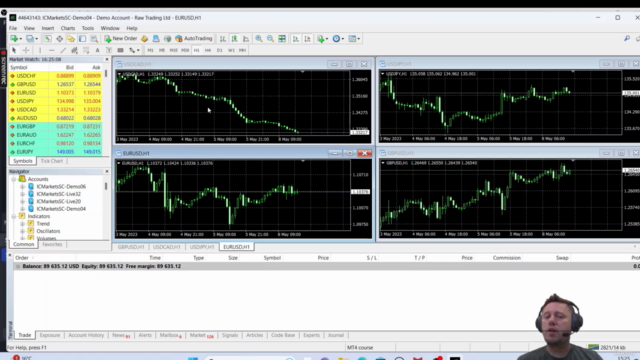
Task: Select the Equidistant Channel tool
Action: pos(74,50)
